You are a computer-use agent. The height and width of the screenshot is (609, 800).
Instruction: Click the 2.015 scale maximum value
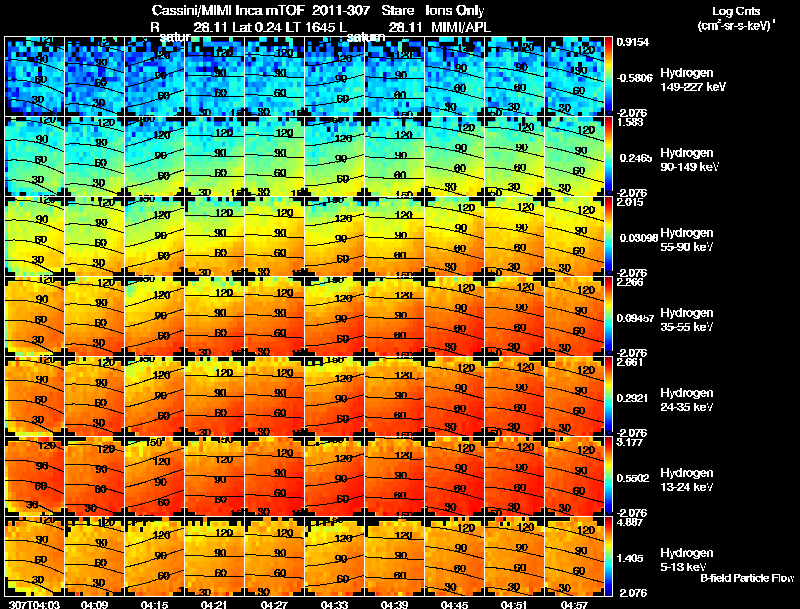[x=630, y=202]
